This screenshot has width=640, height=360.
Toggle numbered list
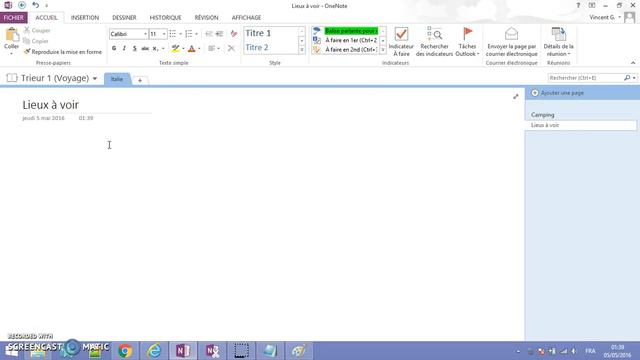coord(189,34)
